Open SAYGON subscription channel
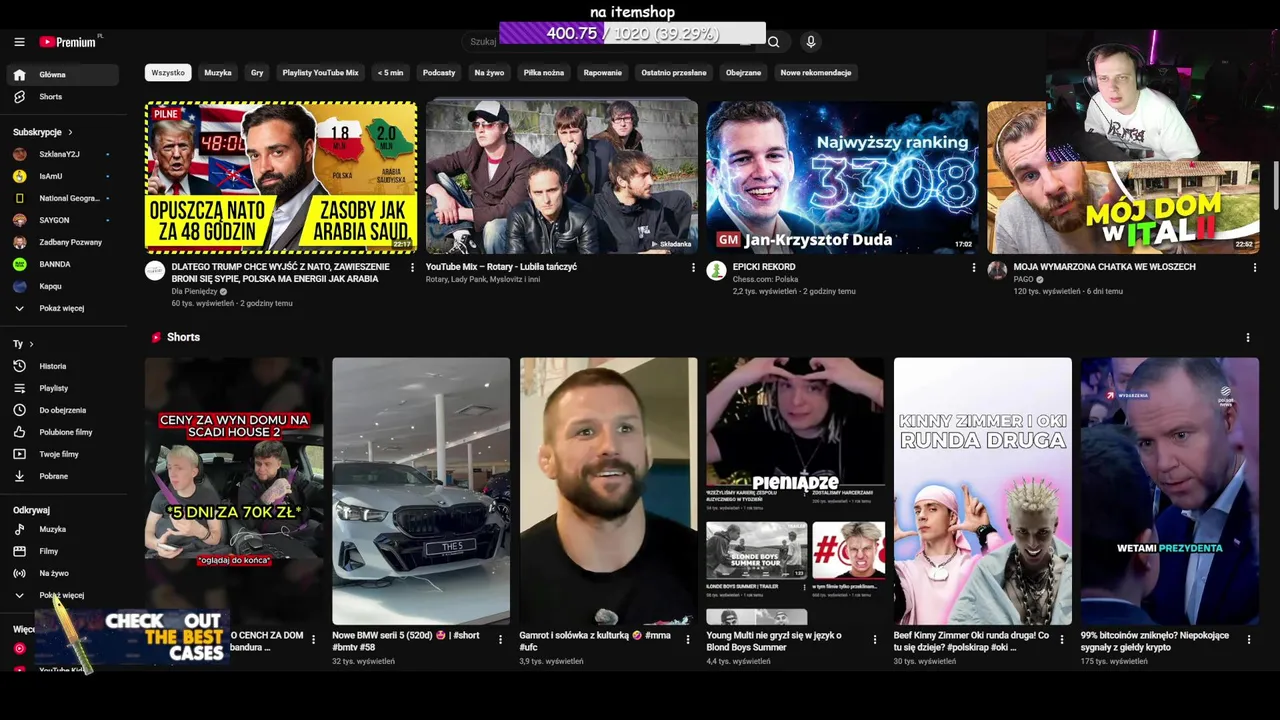The height and width of the screenshot is (720, 1280). point(62,220)
